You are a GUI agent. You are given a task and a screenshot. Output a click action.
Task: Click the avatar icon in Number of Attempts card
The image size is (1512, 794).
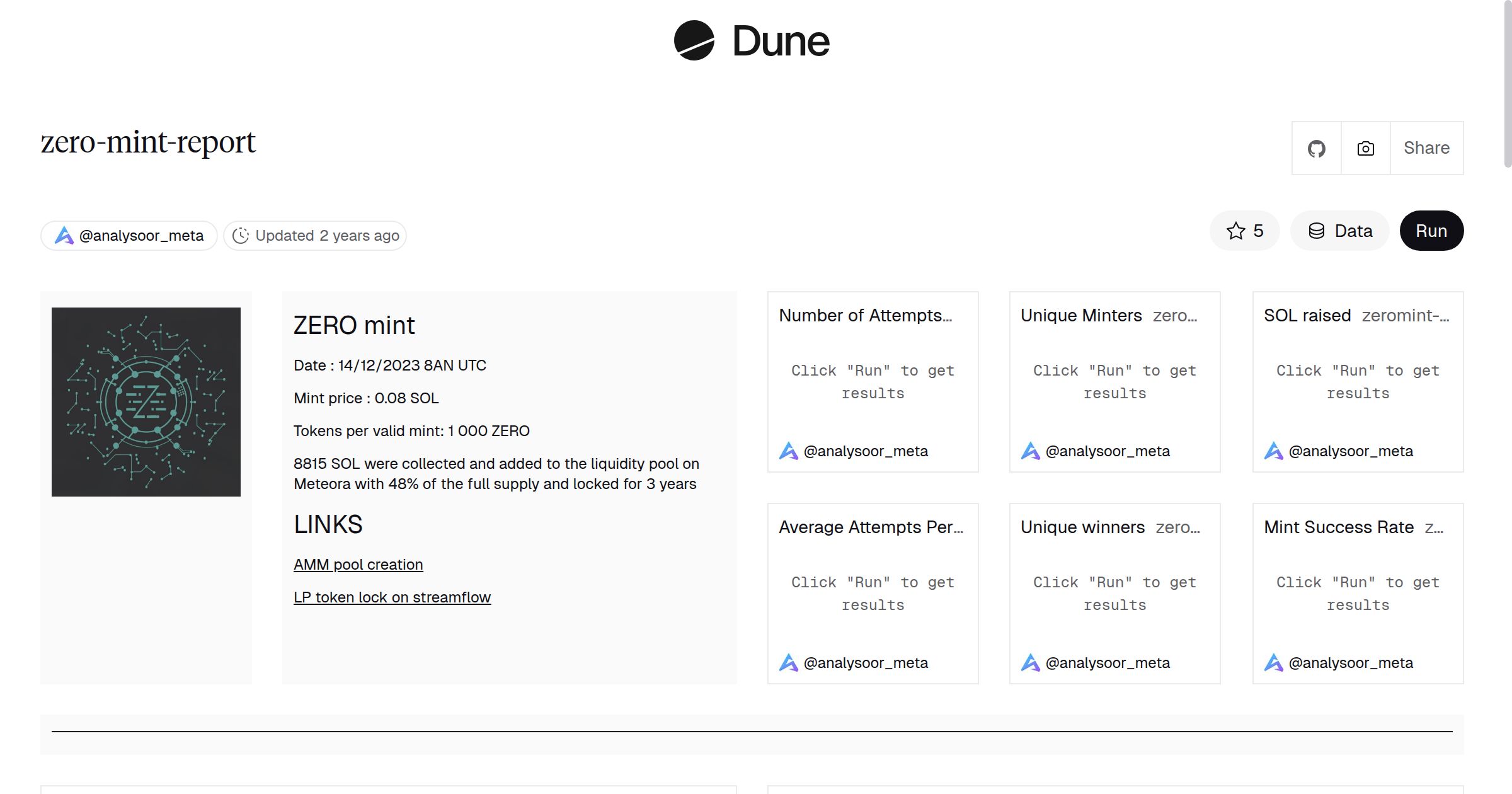(789, 451)
